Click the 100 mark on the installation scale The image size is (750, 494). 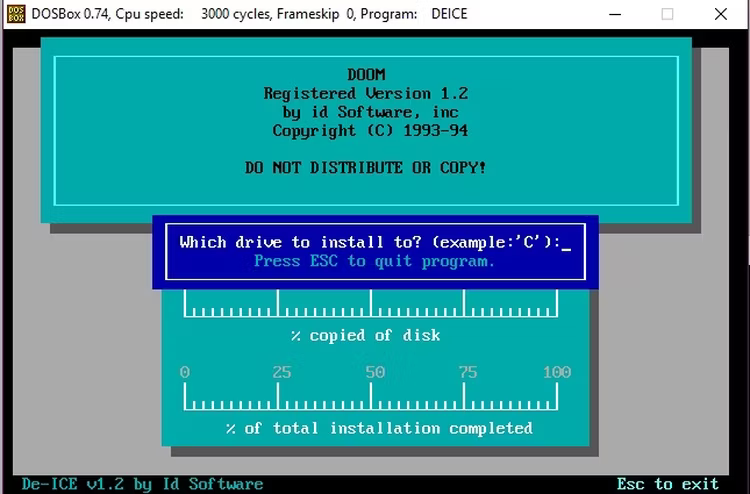(557, 372)
